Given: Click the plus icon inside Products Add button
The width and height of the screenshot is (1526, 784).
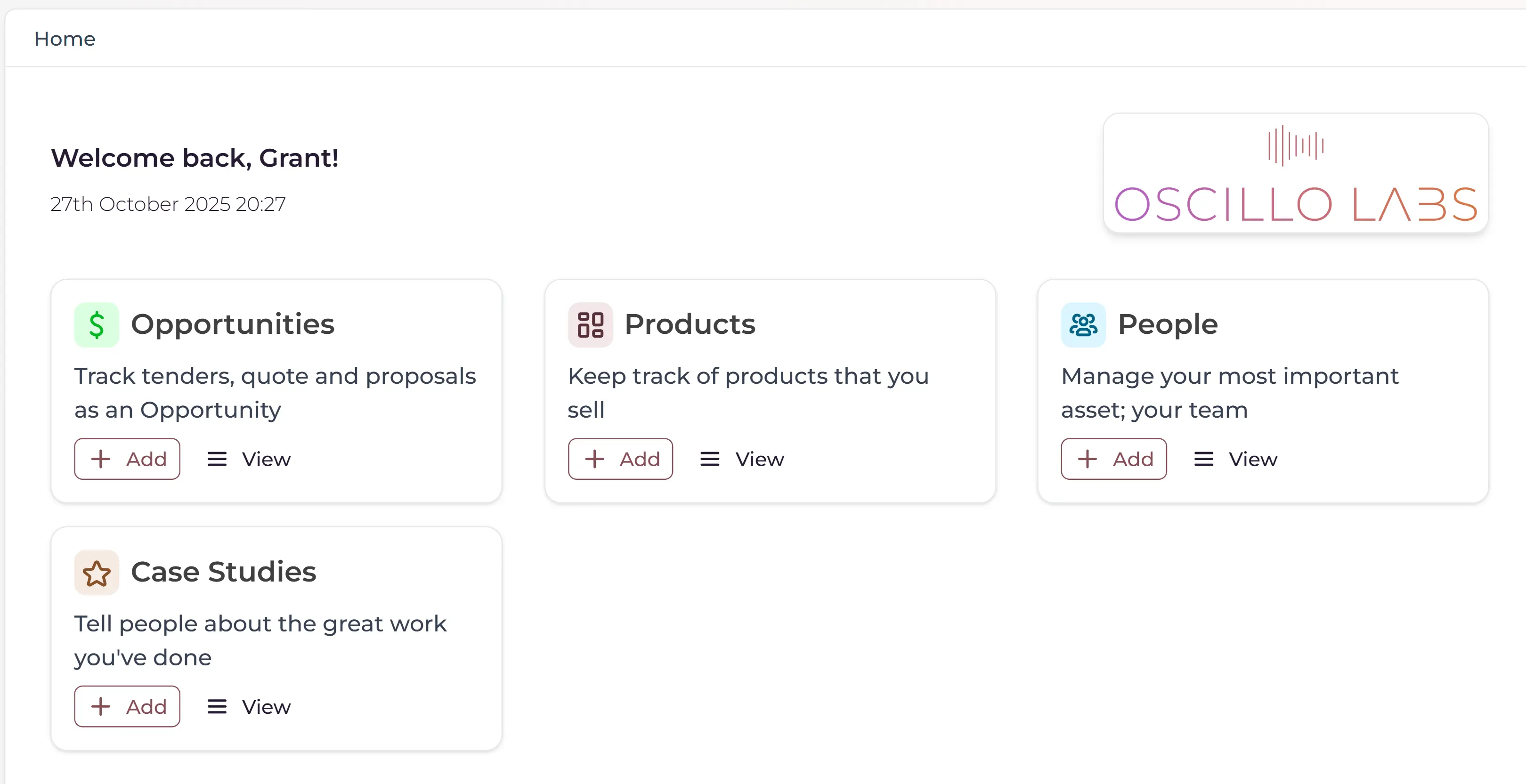Looking at the screenshot, I should pos(594,459).
